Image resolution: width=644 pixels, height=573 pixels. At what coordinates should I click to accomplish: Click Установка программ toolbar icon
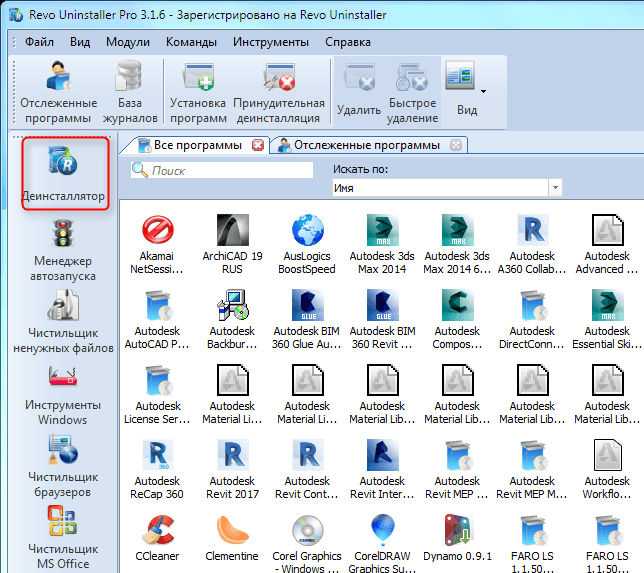point(198,92)
